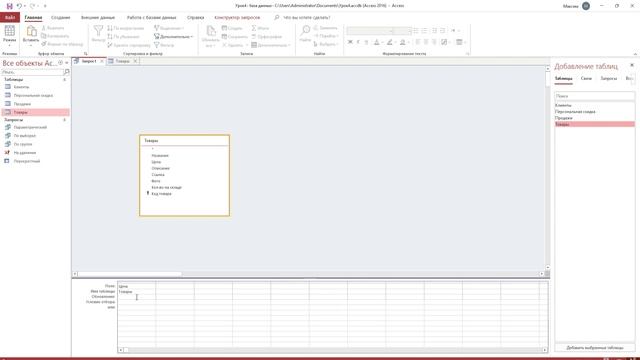Open По выборке query in navigation pane
640x360 pixels.
tap(24, 136)
